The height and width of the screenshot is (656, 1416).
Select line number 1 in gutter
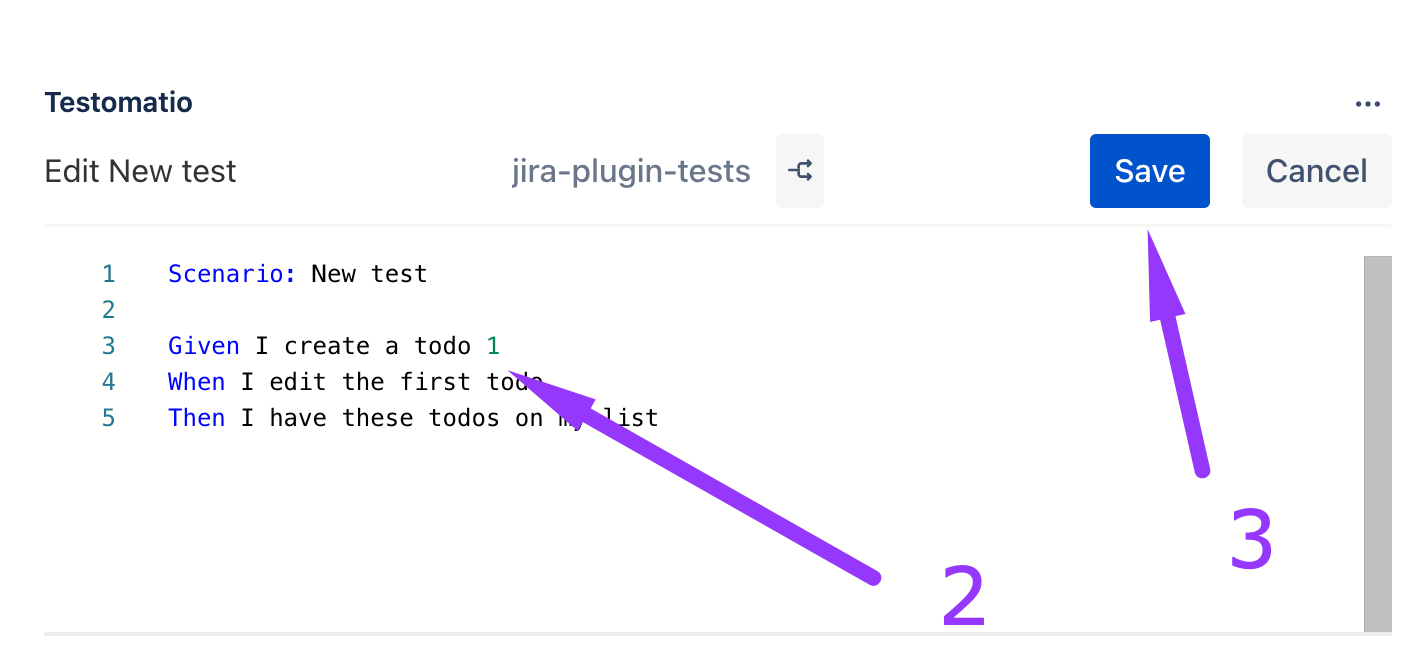108,273
